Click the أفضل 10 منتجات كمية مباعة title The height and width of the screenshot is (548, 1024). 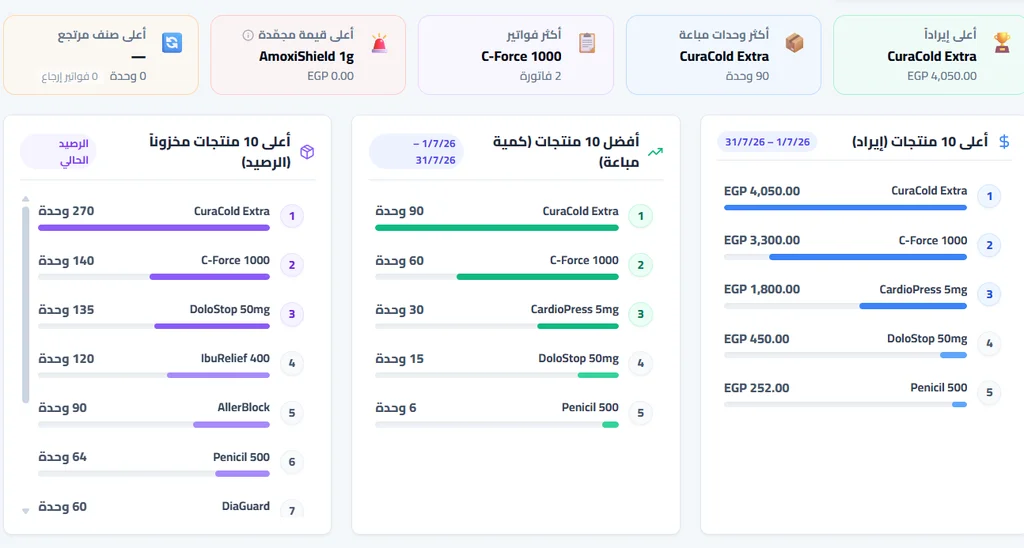coord(566,152)
